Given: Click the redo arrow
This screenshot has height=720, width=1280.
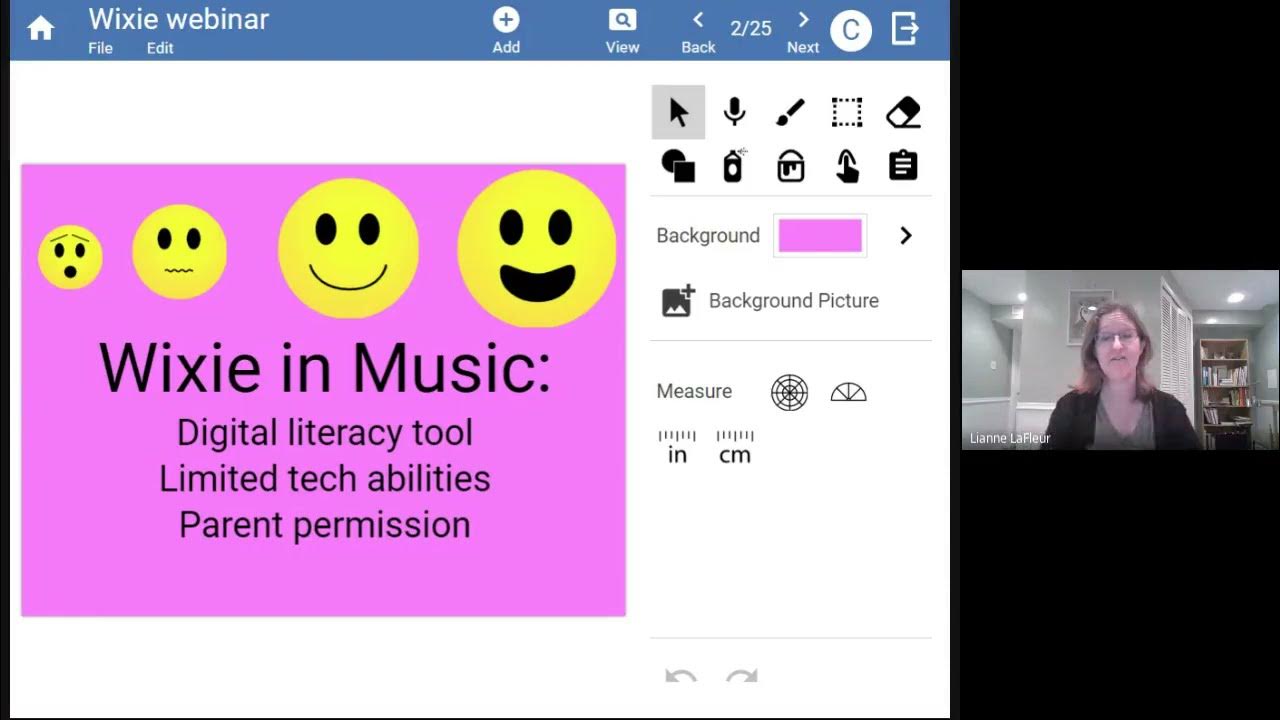Looking at the screenshot, I should 741,677.
